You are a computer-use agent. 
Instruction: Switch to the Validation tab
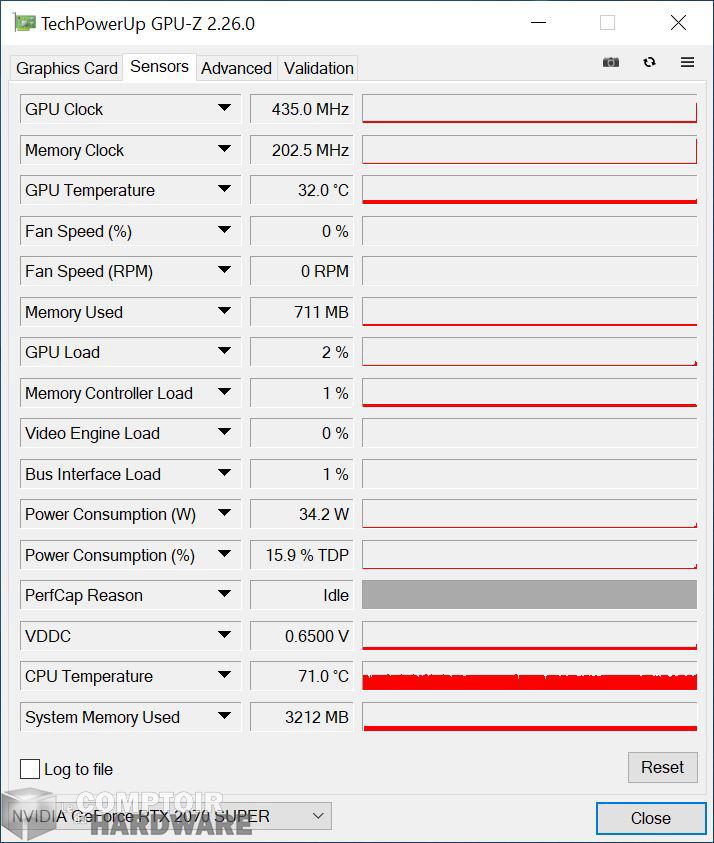[317, 68]
